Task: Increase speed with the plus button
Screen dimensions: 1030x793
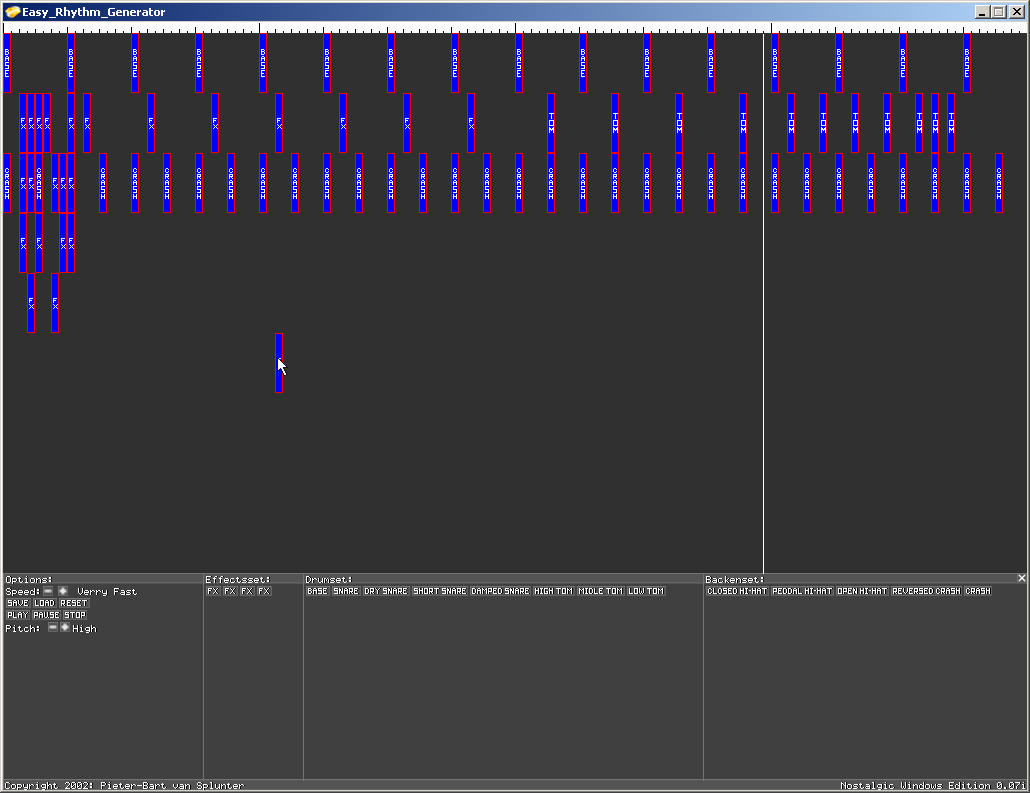Action: [63, 591]
